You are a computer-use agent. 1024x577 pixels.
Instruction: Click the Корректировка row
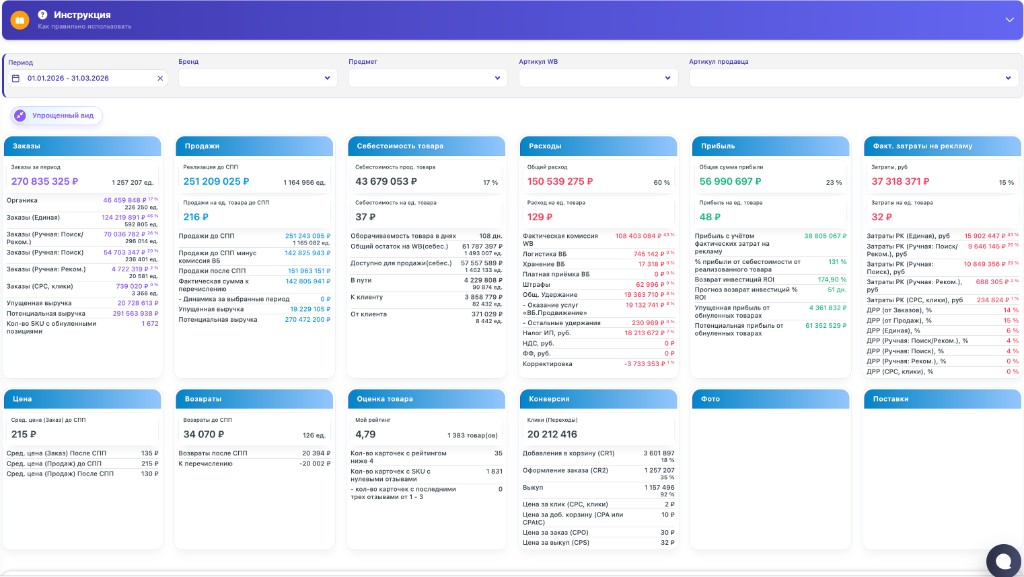tap(598, 364)
